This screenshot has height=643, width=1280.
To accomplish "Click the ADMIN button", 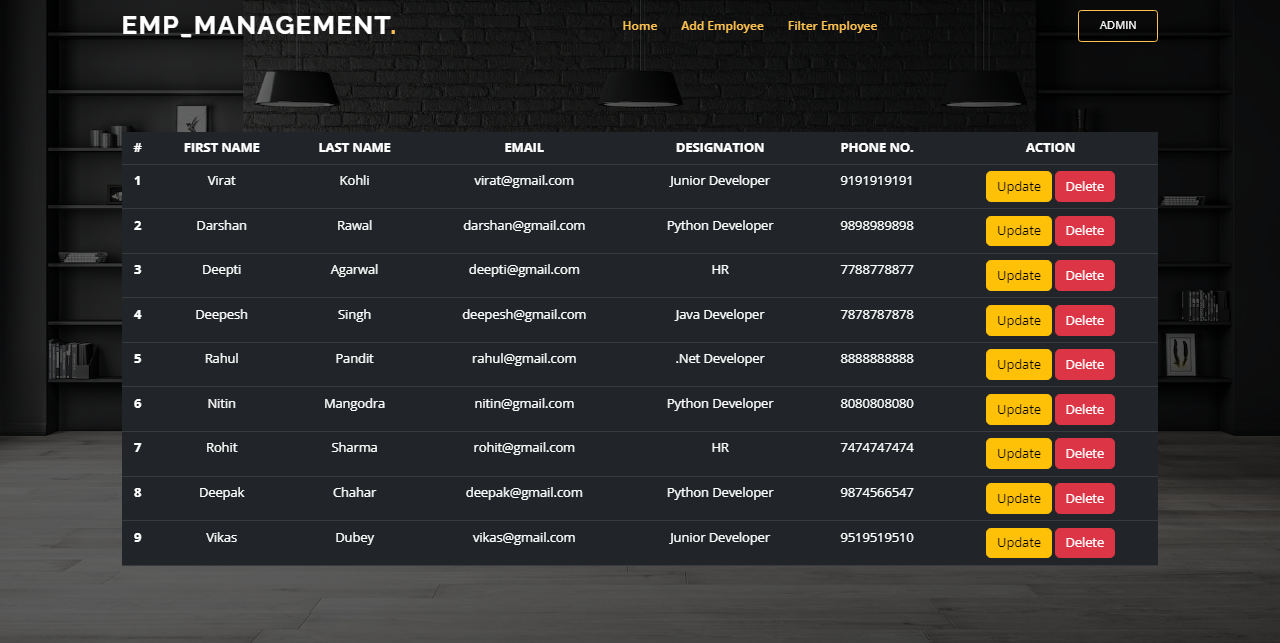I will click(1117, 25).
